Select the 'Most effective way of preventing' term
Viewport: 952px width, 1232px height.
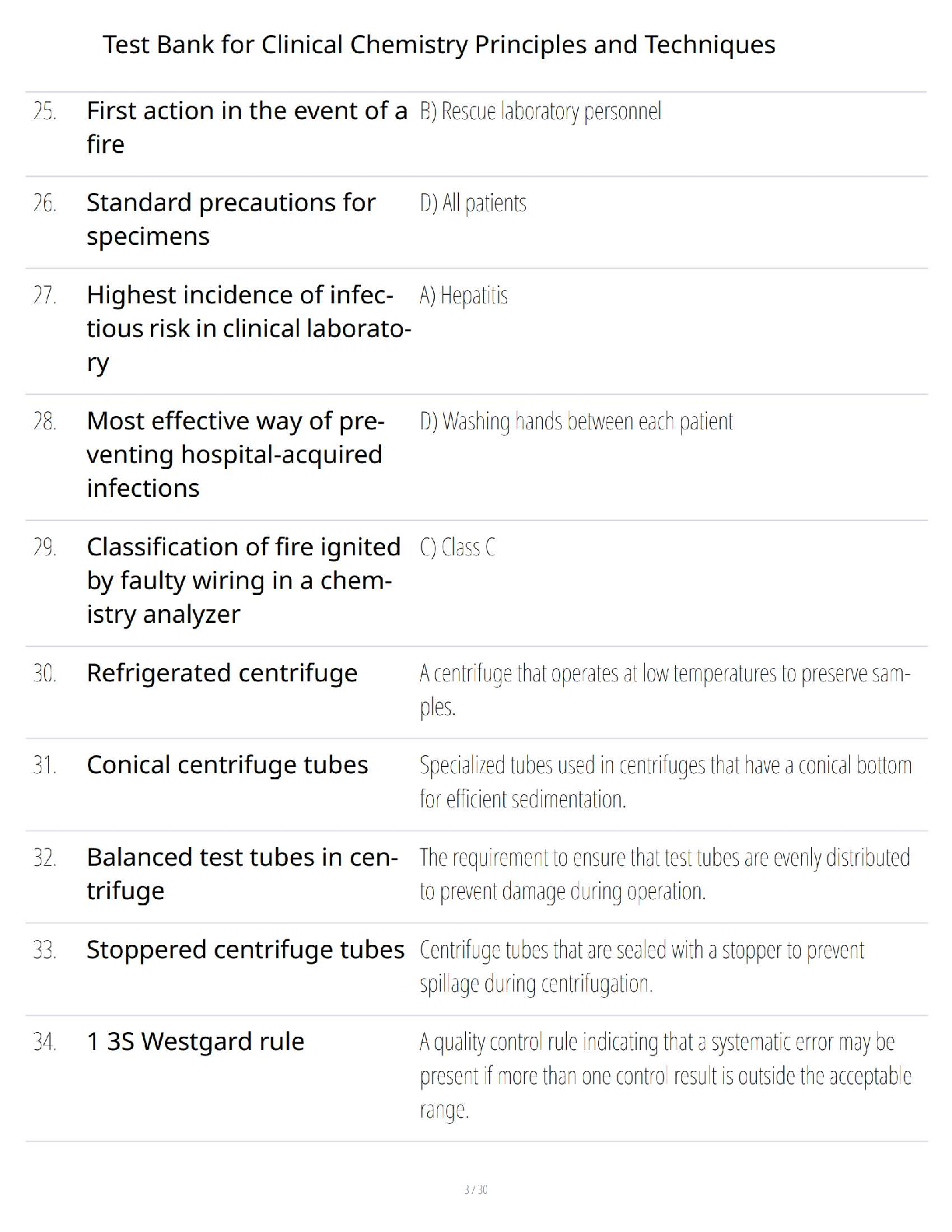[235, 454]
